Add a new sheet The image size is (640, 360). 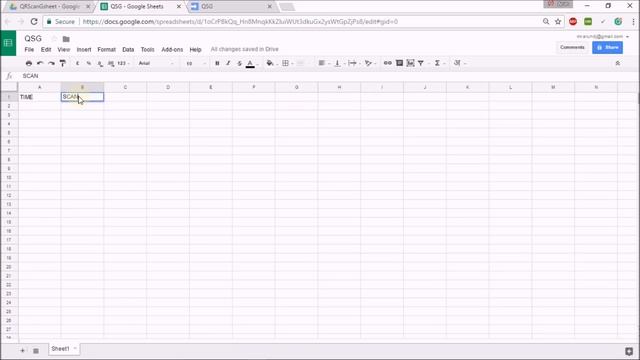tap(22, 351)
